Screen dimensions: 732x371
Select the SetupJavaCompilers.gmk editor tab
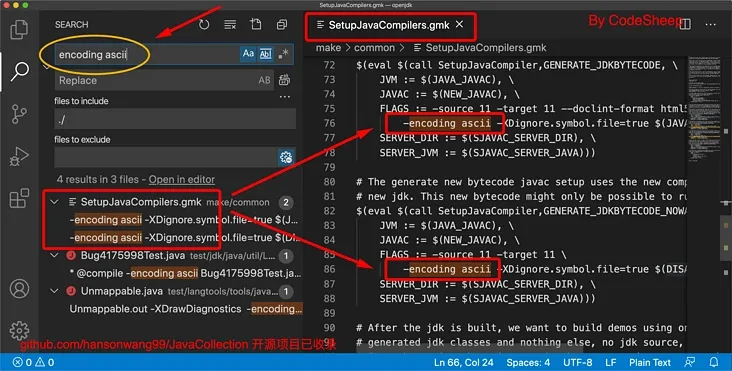pyautogui.click(x=389, y=25)
